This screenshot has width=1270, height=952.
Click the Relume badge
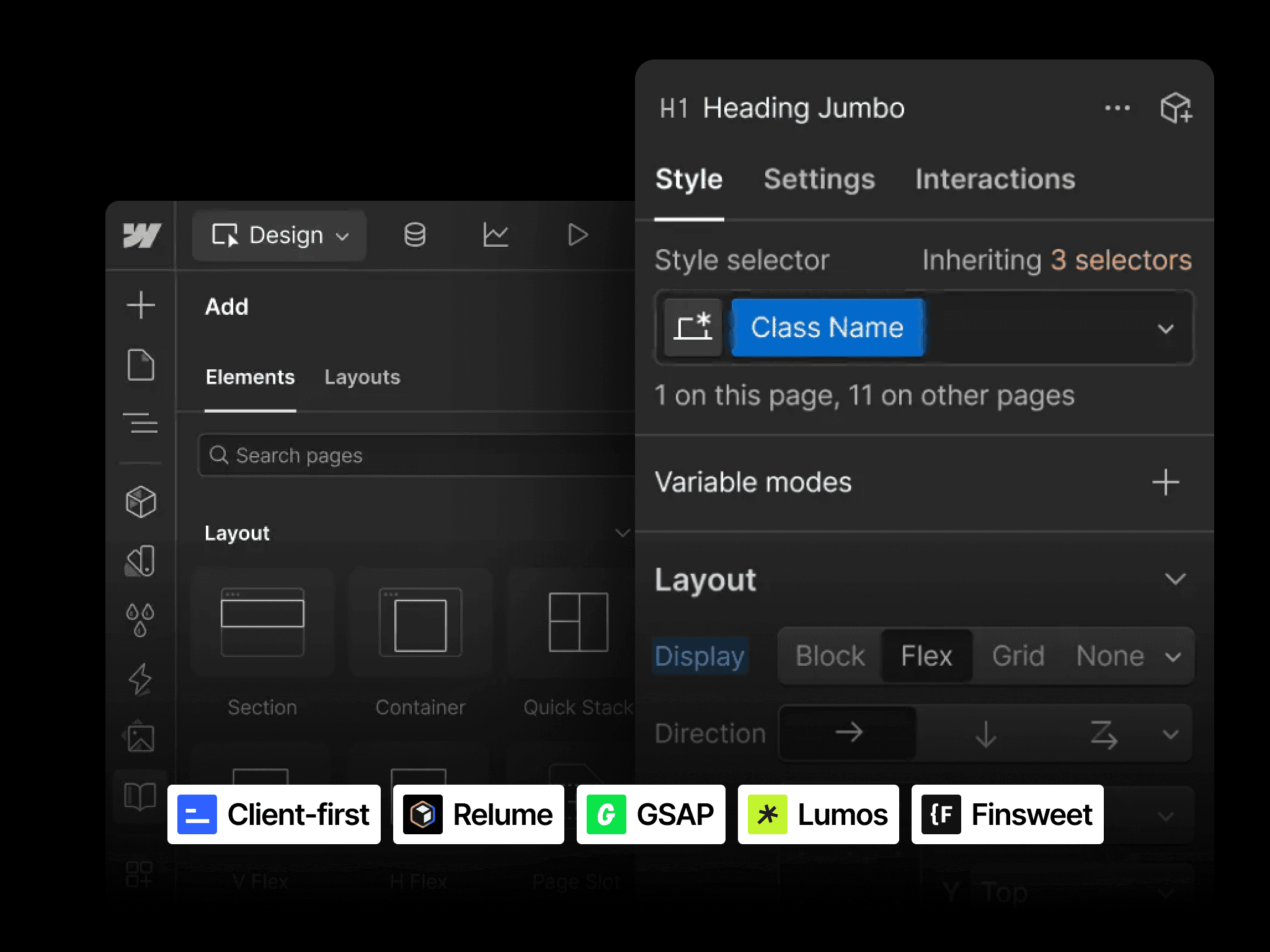(x=479, y=814)
